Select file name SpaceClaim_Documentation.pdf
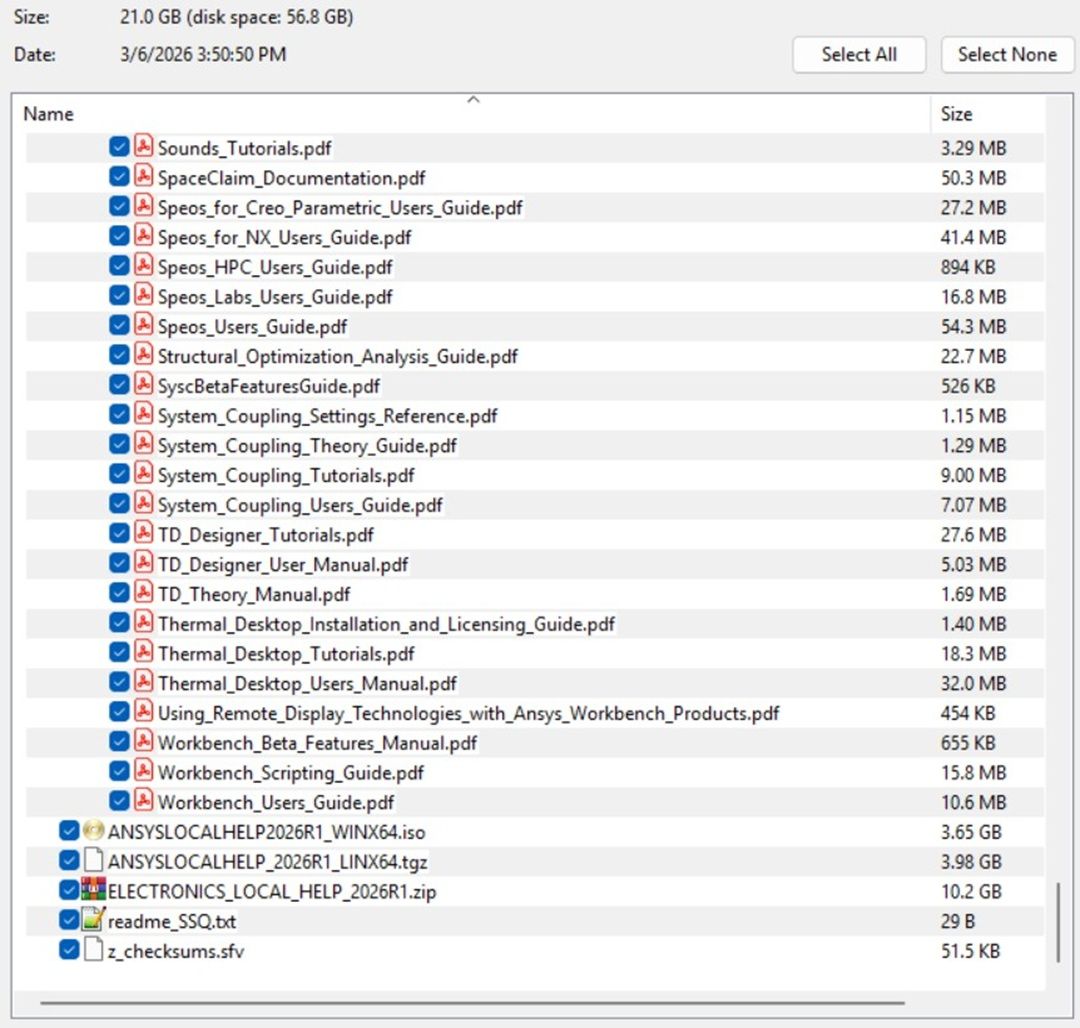 (291, 178)
